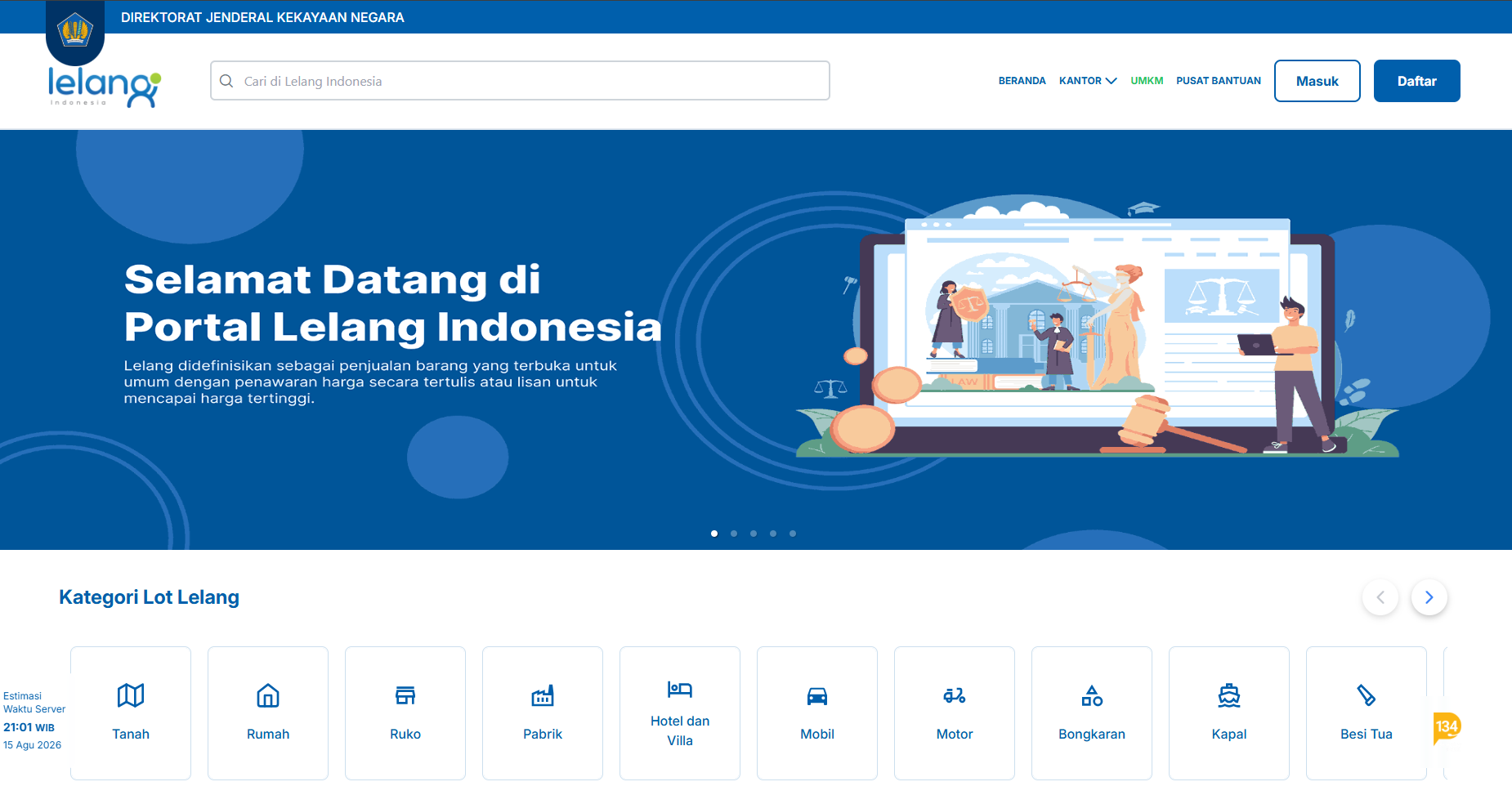Click the DIREKTORAT JENDERAL KEKAYAAN NEGARA text
This screenshot has height=804, width=1512.
point(262,17)
